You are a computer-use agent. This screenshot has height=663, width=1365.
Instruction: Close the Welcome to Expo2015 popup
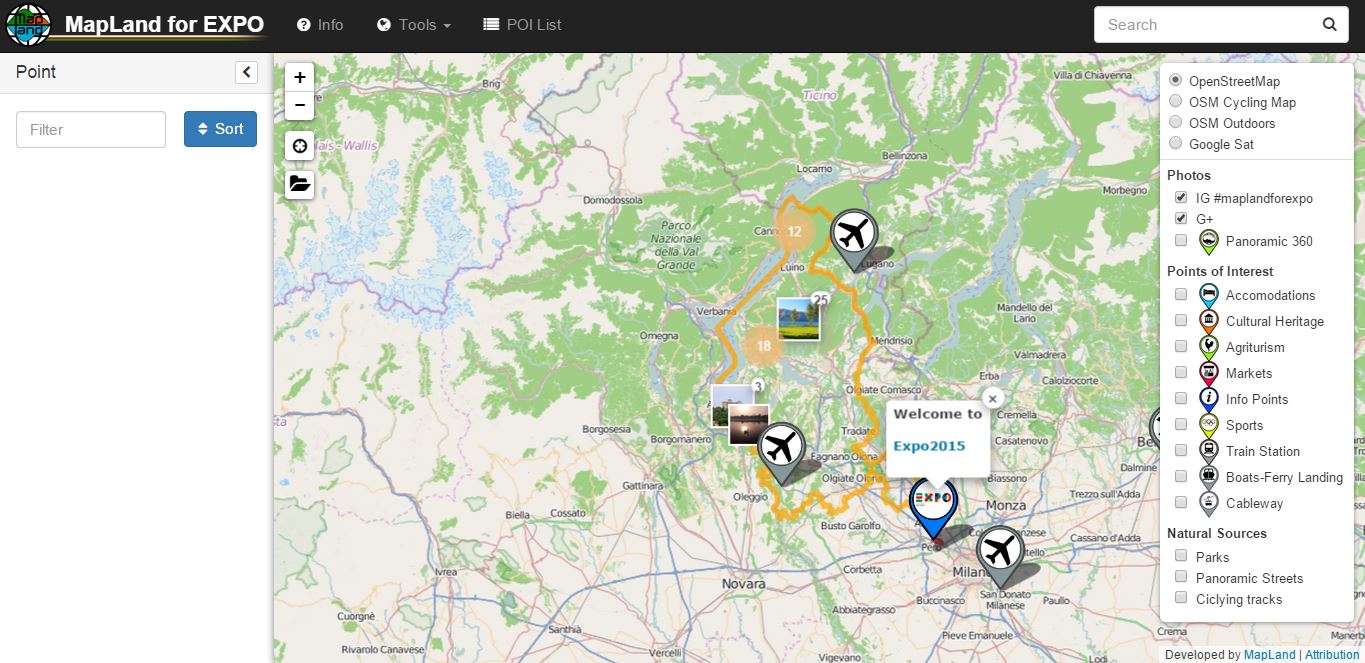click(x=992, y=398)
